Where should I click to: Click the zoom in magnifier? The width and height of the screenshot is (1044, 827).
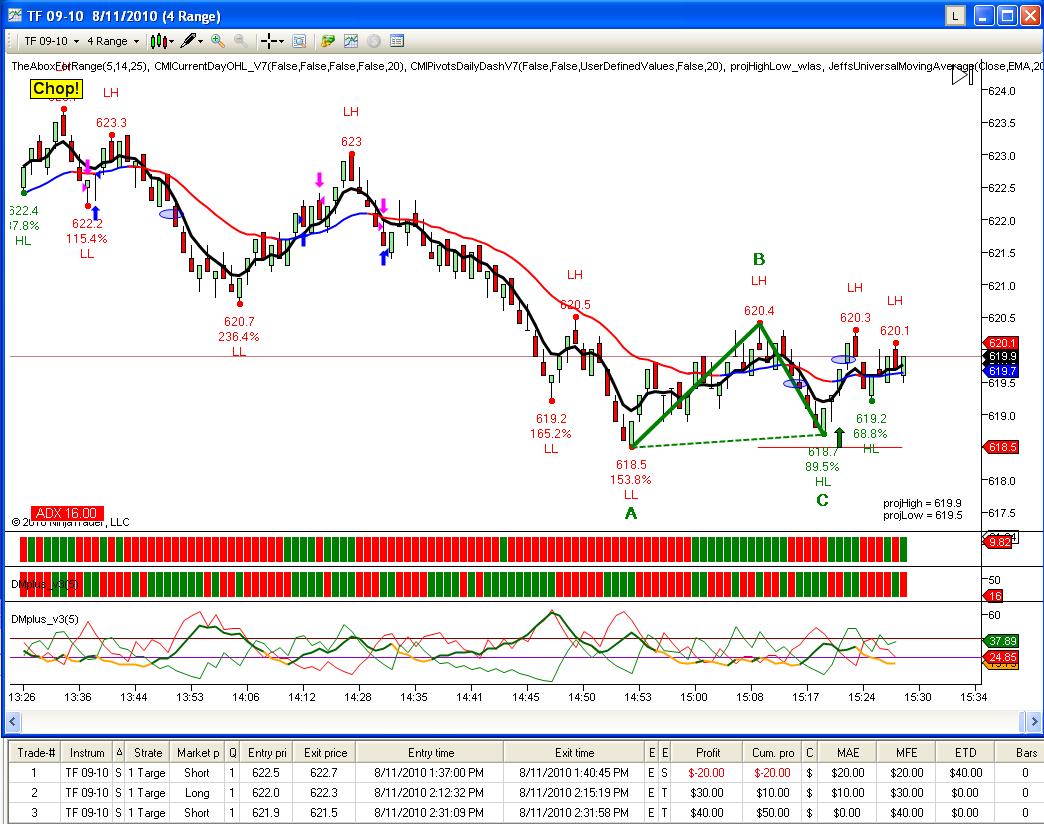pyautogui.click(x=218, y=41)
